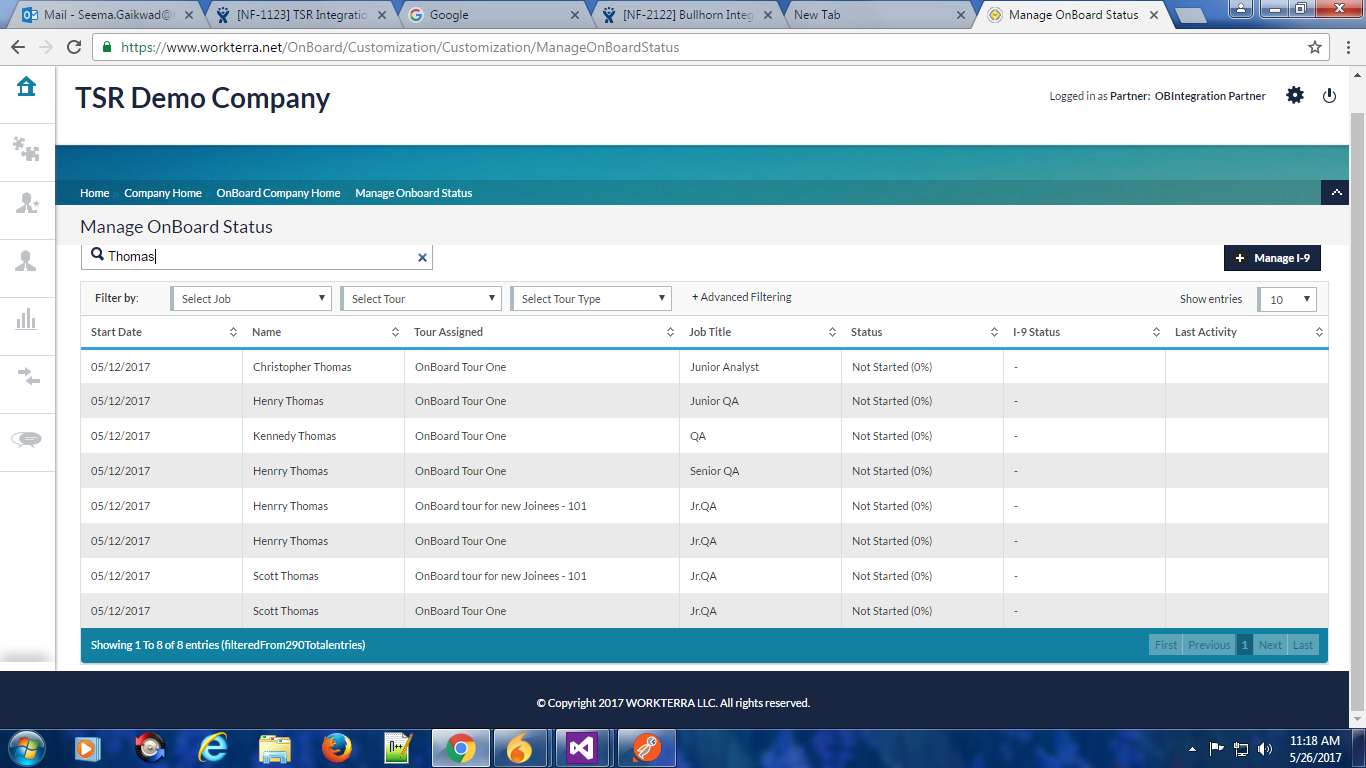Click the Thomas search input field
This screenshot has width=1366, height=768.
click(x=260, y=257)
